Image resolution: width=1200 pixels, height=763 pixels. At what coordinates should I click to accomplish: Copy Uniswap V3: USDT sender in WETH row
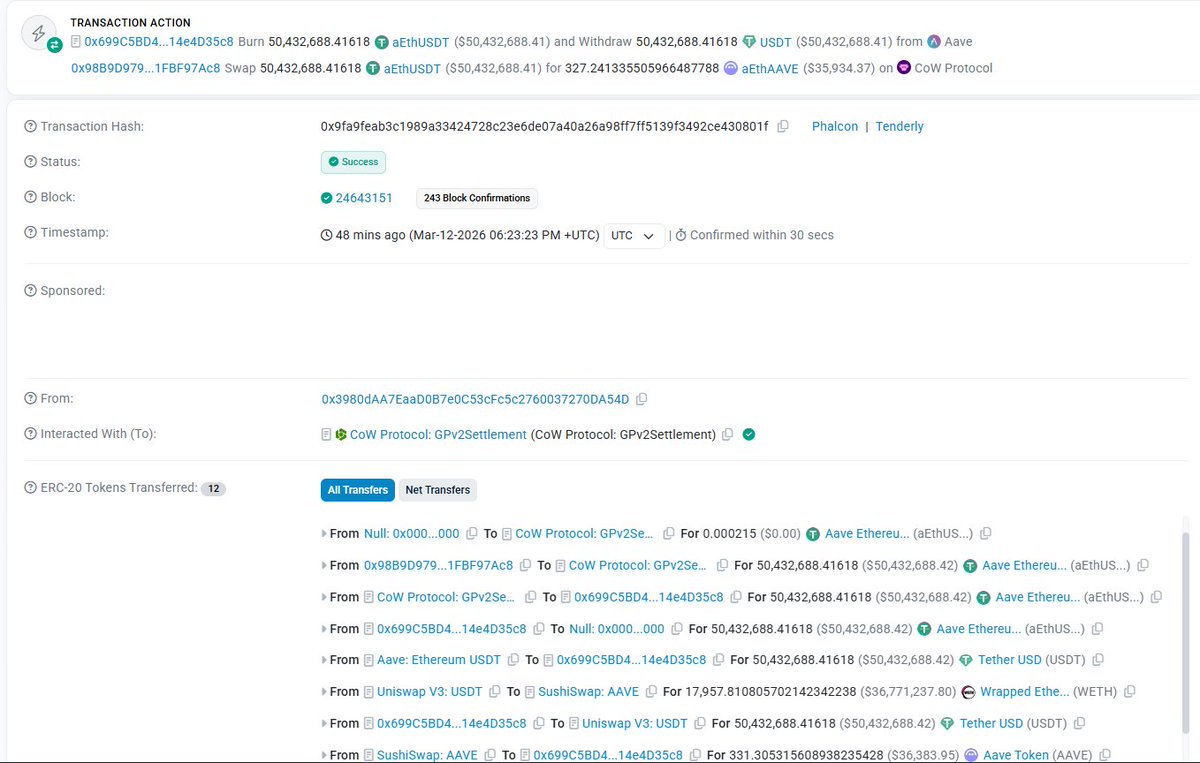[x=495, y=692]
